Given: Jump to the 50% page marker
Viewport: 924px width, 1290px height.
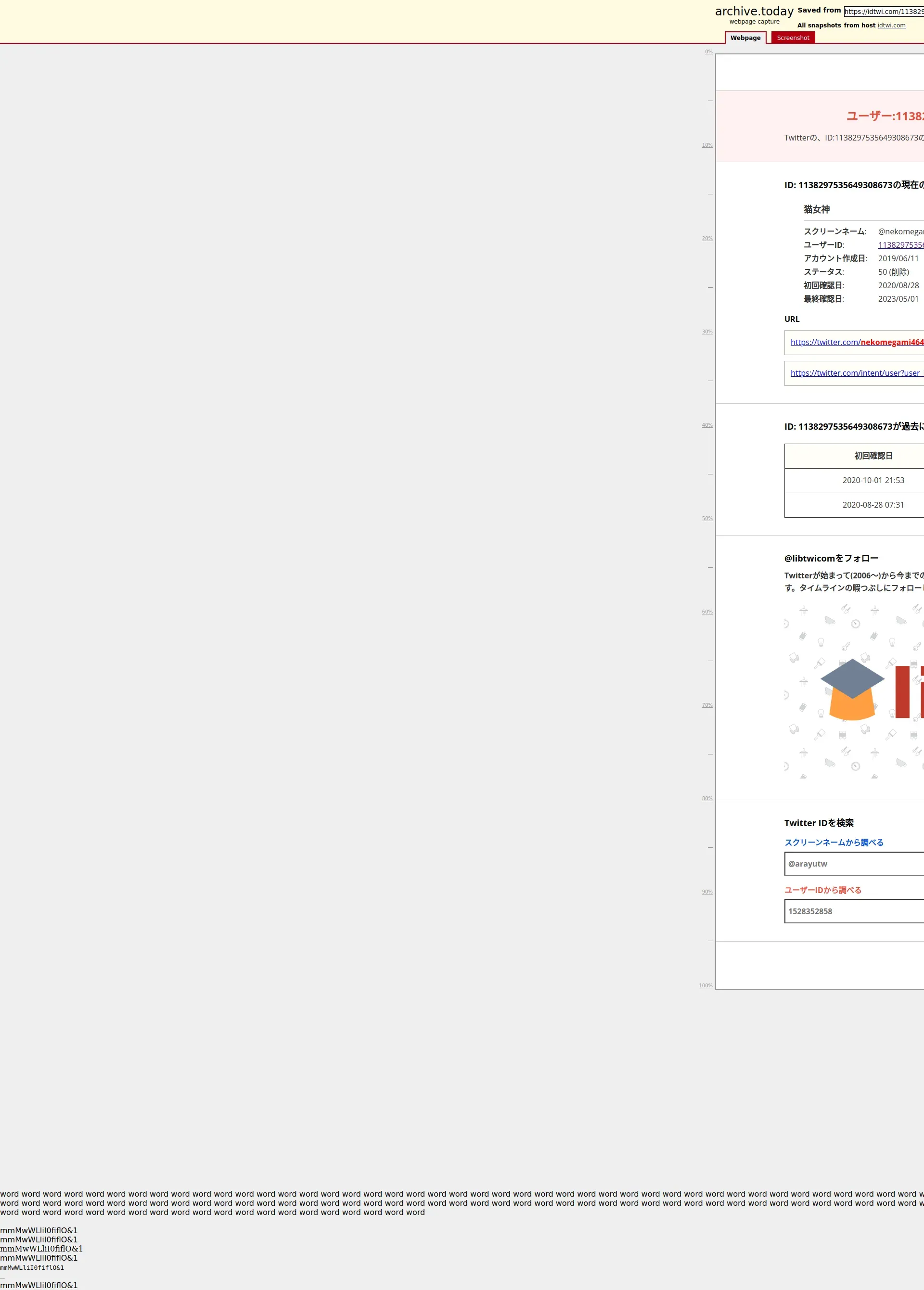Looking at the screenshot, I should tap(706, 518).
